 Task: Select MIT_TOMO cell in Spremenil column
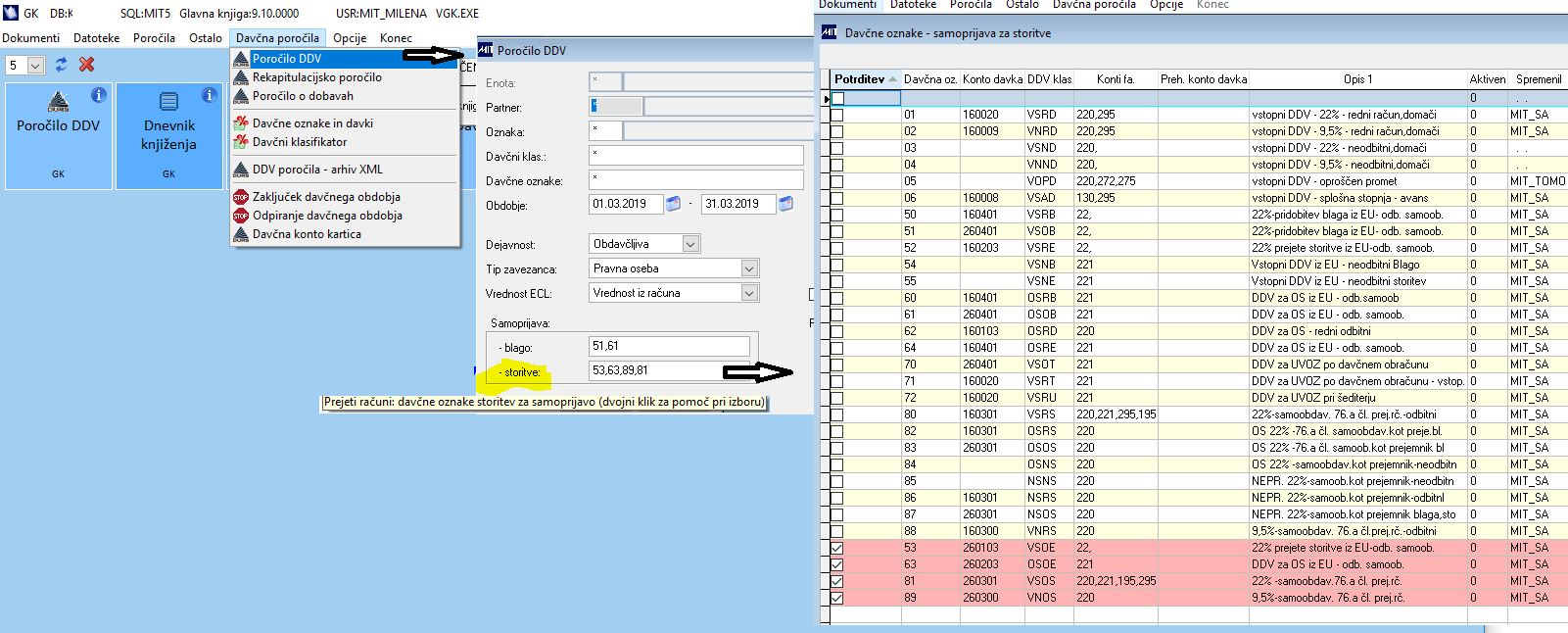1538,181
